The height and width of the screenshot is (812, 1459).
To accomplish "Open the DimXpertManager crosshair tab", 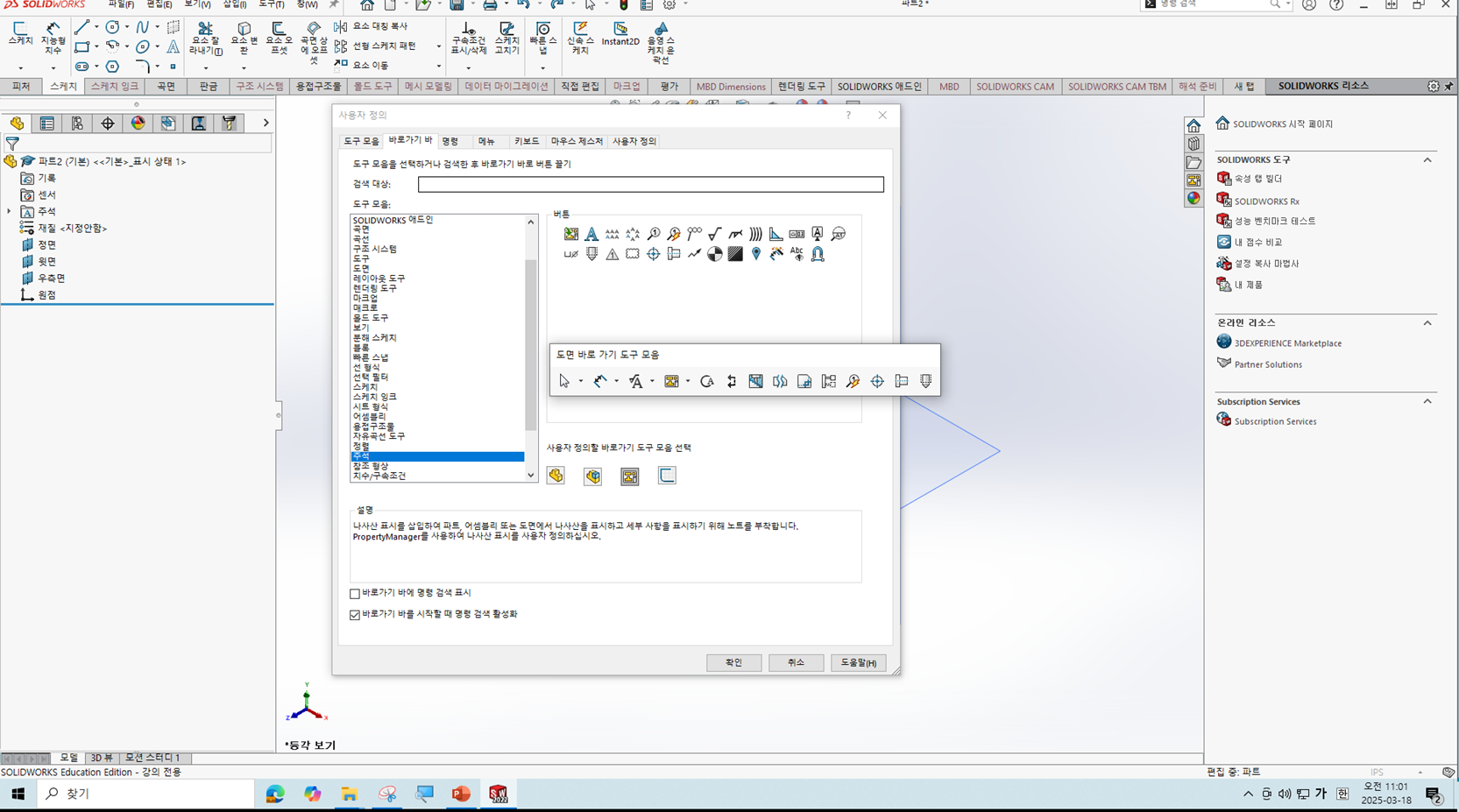I will pos(108,124).
